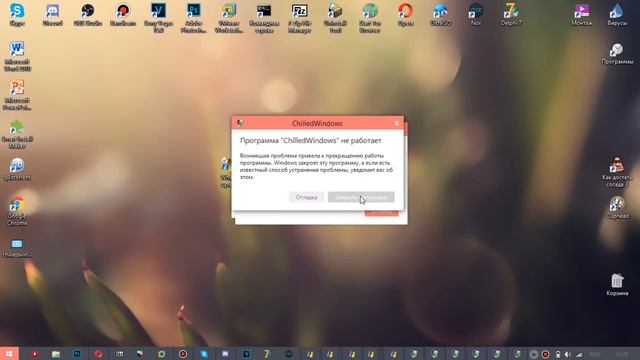Close the ChilledWindows error dialog
Screen dimensions: 640x360
pos(397,123)
